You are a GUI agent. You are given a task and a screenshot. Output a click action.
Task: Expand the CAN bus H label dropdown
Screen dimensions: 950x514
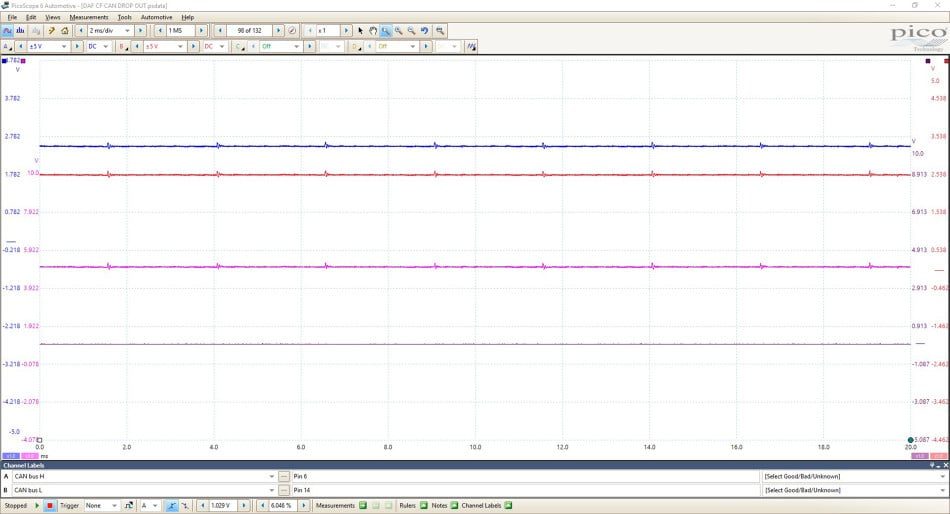(x=271, y=476)
